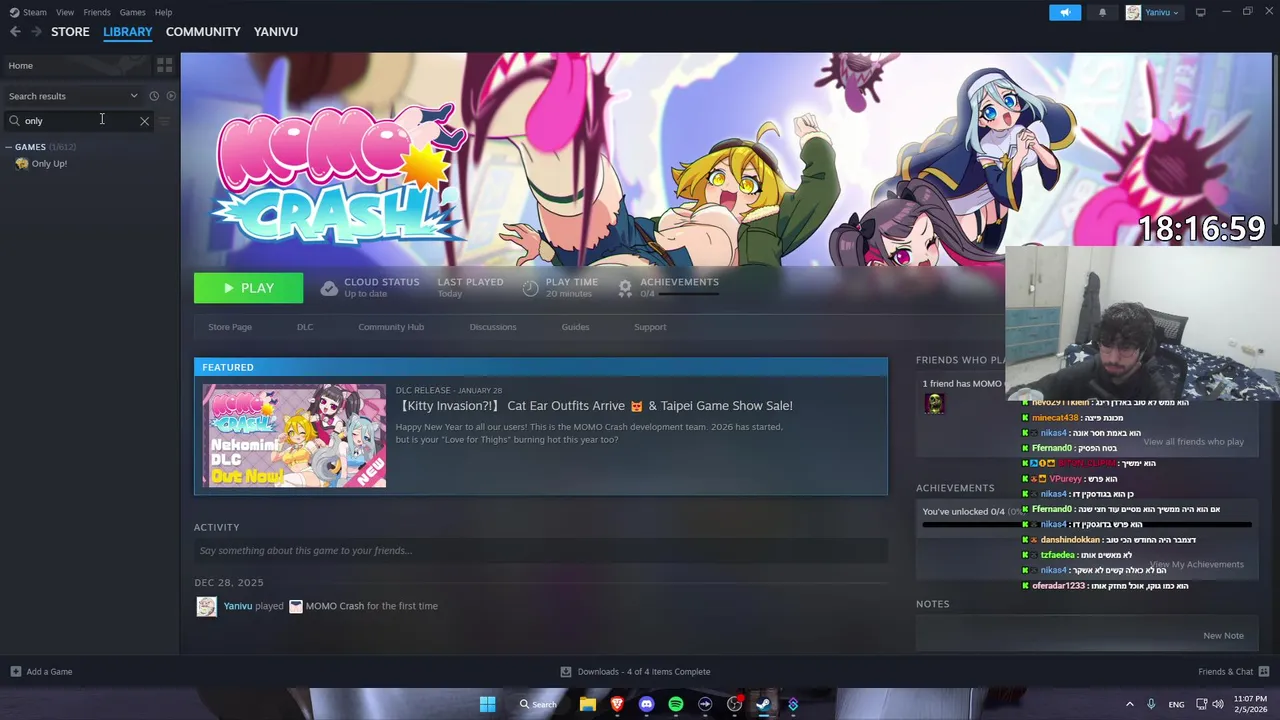Switch to the STORE tab
The height and width of the screenshot is (720, 1280).
click(70, 32)
